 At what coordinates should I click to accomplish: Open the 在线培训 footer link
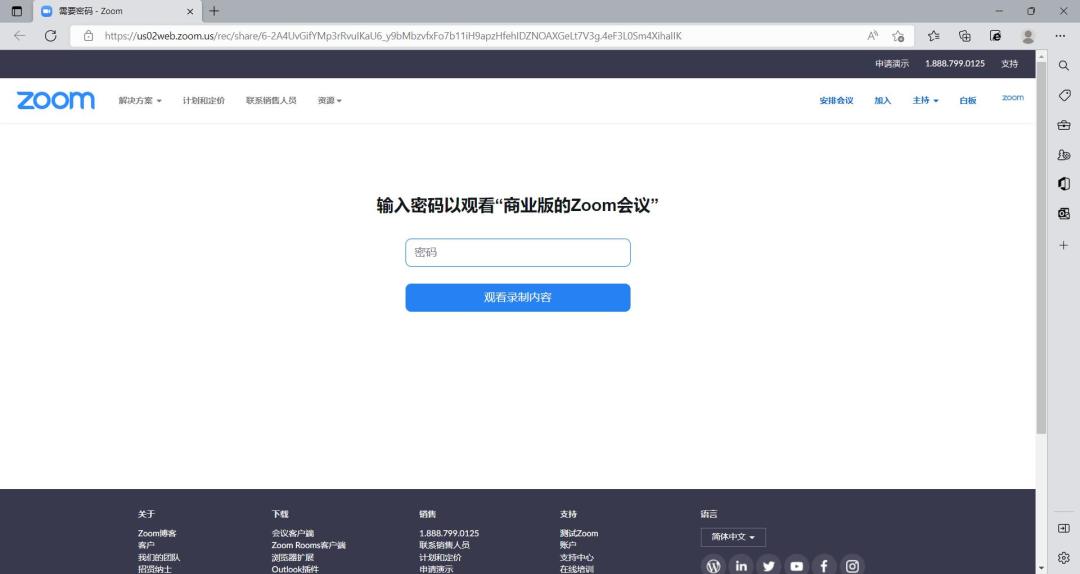[577, 569]
